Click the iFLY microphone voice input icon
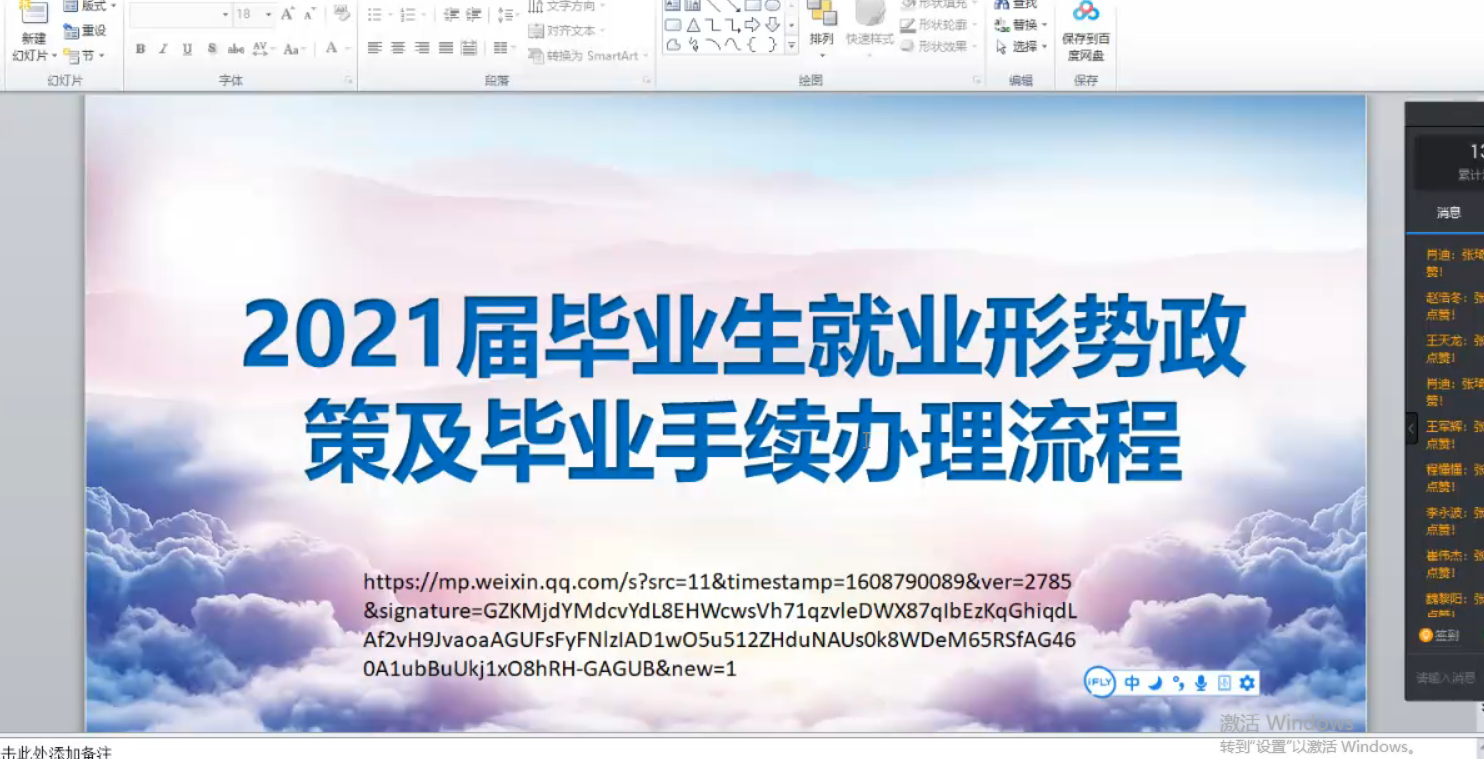This screenshot has width=1484, height=759. tap(1201, 683)
